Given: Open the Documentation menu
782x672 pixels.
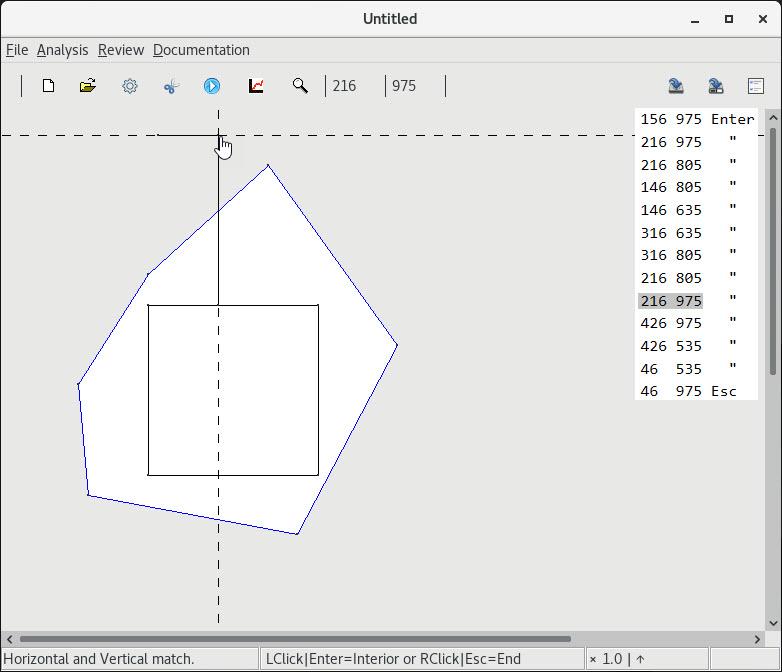Looking at the screenshot, I should [201, 50].
